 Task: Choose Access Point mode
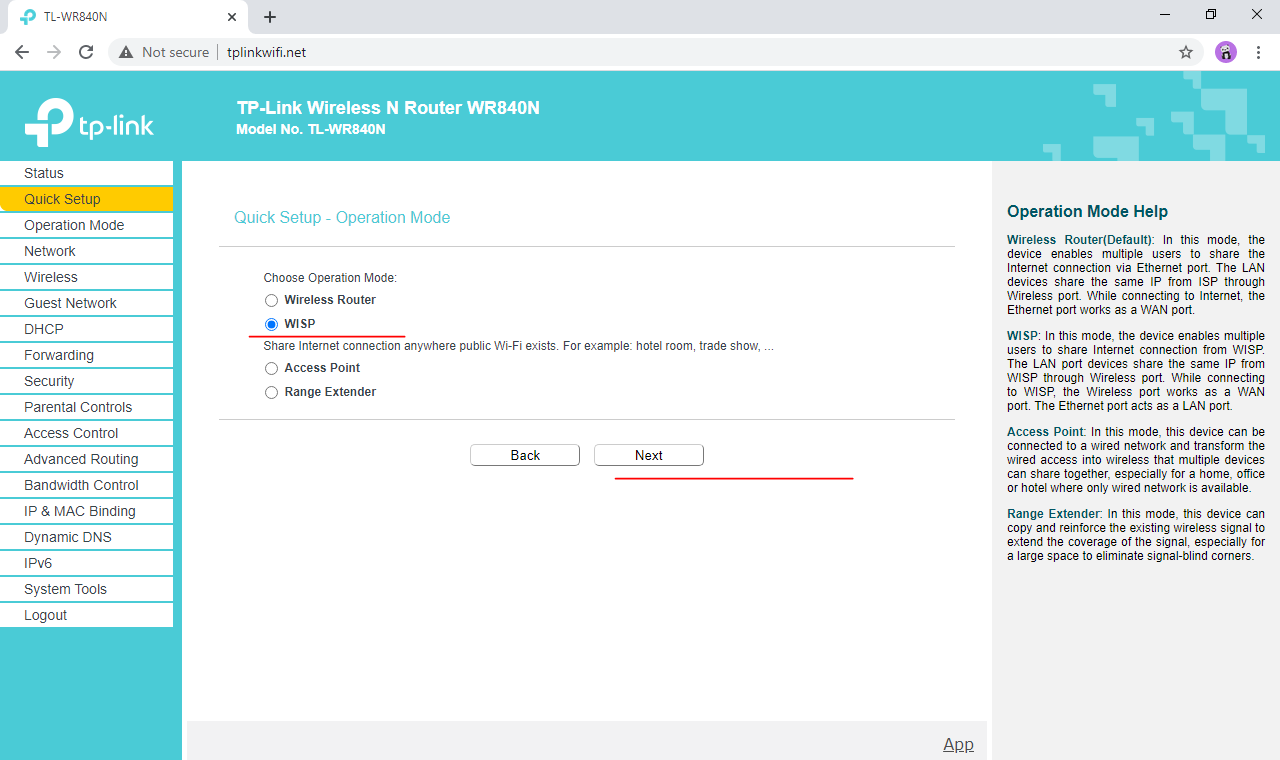coord(271,368)
